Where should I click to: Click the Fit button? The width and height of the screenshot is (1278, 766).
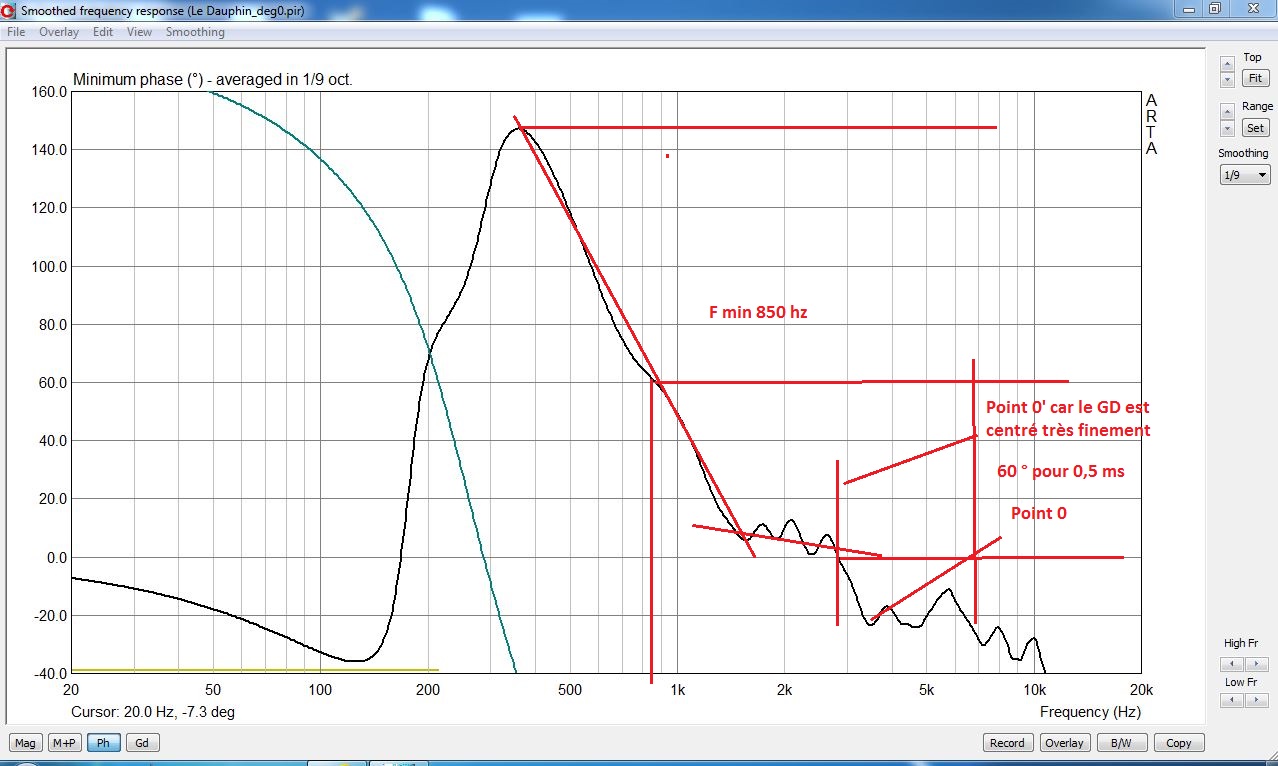(1254, 78)
